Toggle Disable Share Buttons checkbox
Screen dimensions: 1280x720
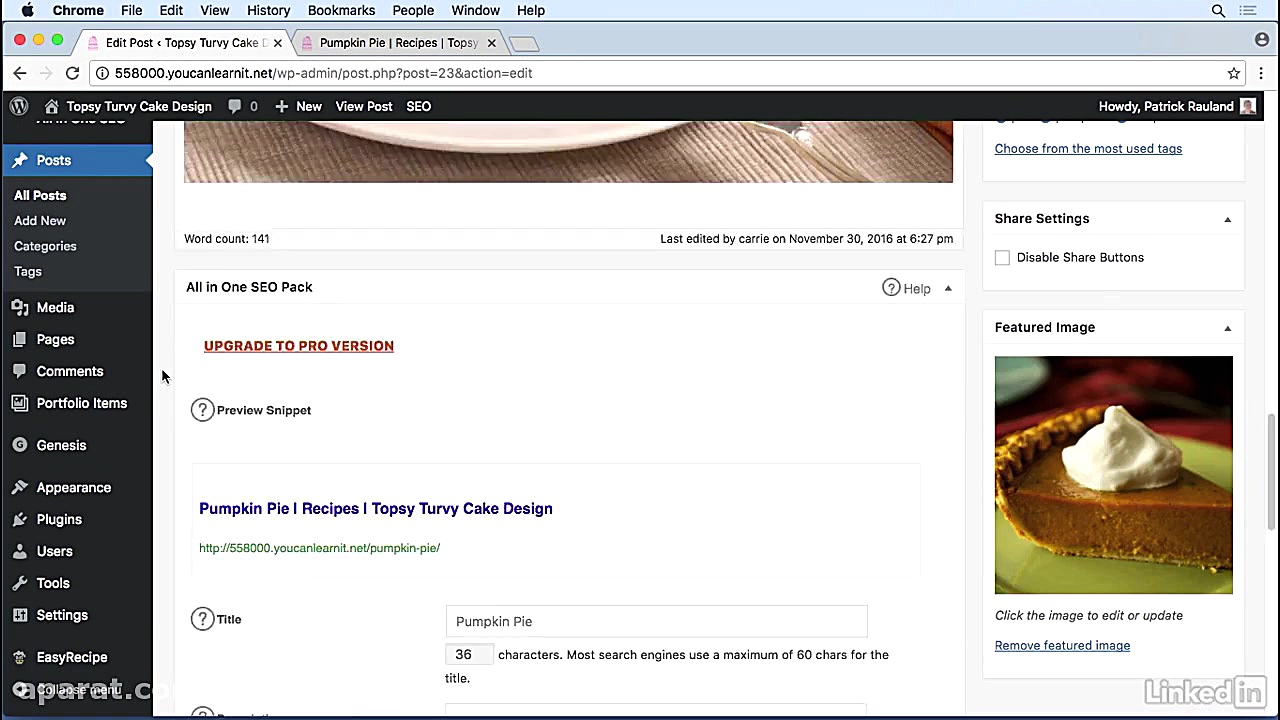tap(1002, 258)
